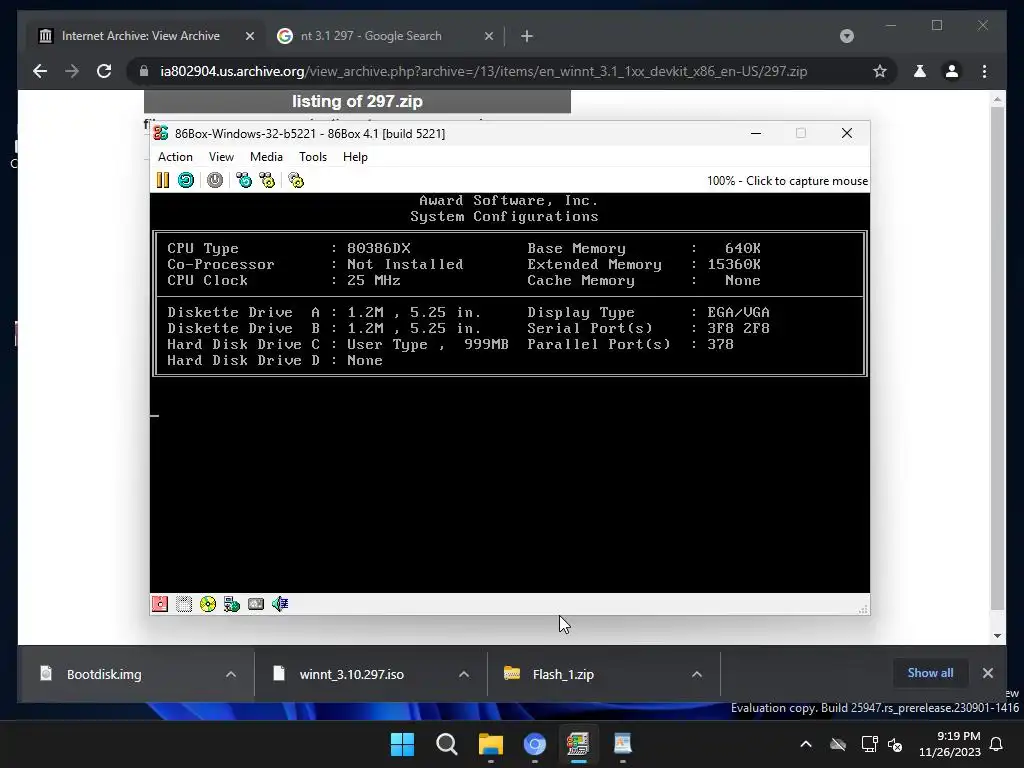The height and width of the screenshot is (768, 1024).
Task: Expand winnt_3.10.297.iso download options chevron
Action: 464,674
